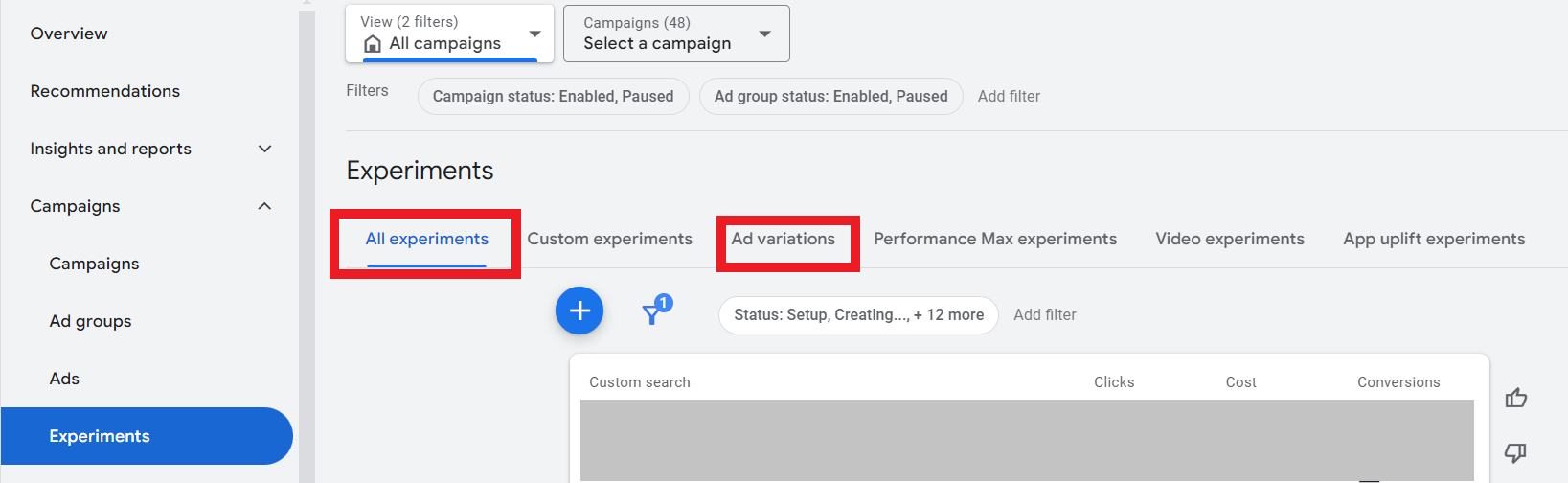This screenshot has height=483, width=1568.
Task: Open Overview in sidebar
Action: pos(69,34)
